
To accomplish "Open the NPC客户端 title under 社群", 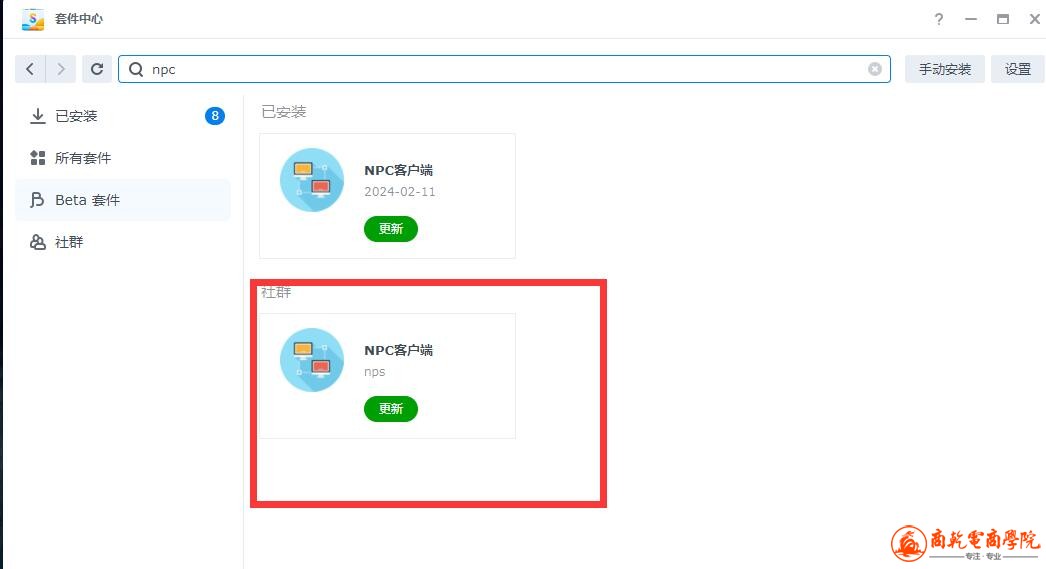I will (x=398, y=350).
